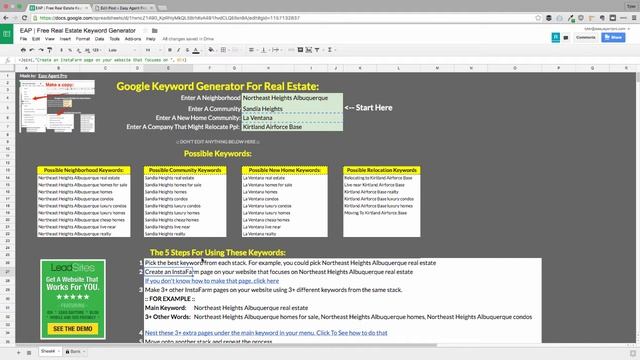
Task: Click Possible Neighborhood Keywords header
Action: point(84,170)
